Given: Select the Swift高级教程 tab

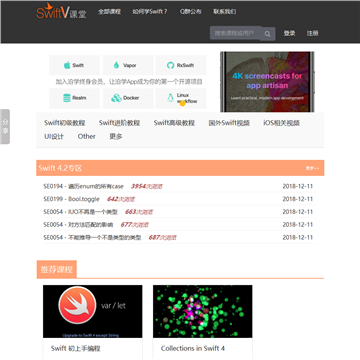Looking at the screenshot, I should tap(174, 123).
